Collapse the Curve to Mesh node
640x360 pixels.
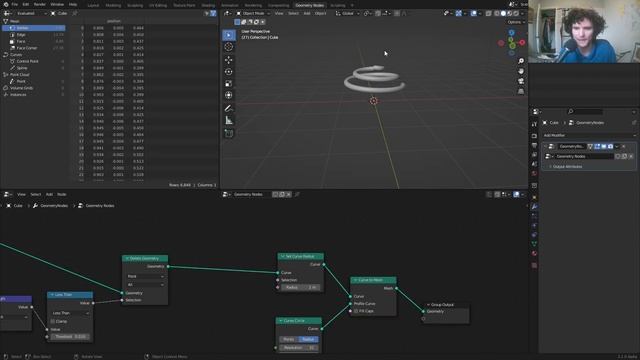[355, 280]
